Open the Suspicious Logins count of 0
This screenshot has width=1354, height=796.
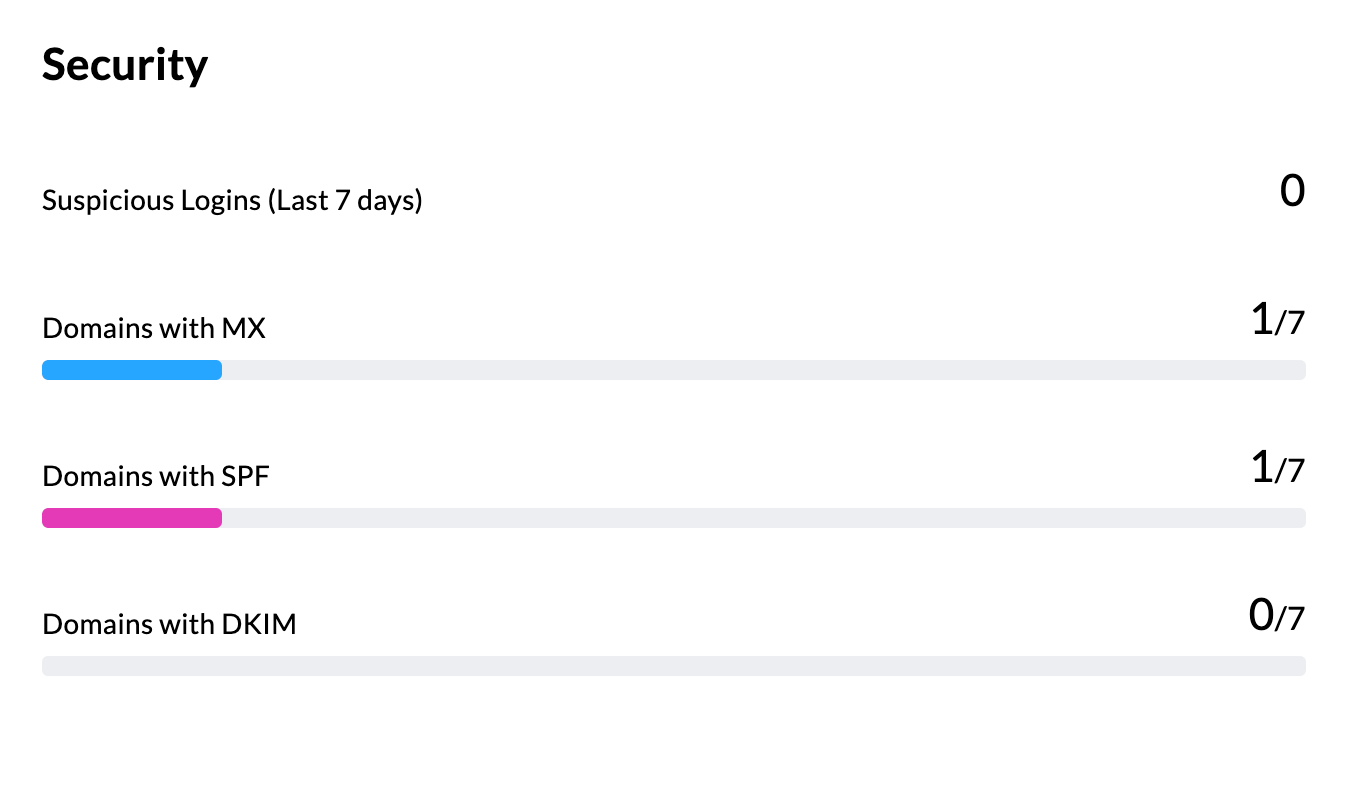pos(1292,190)
